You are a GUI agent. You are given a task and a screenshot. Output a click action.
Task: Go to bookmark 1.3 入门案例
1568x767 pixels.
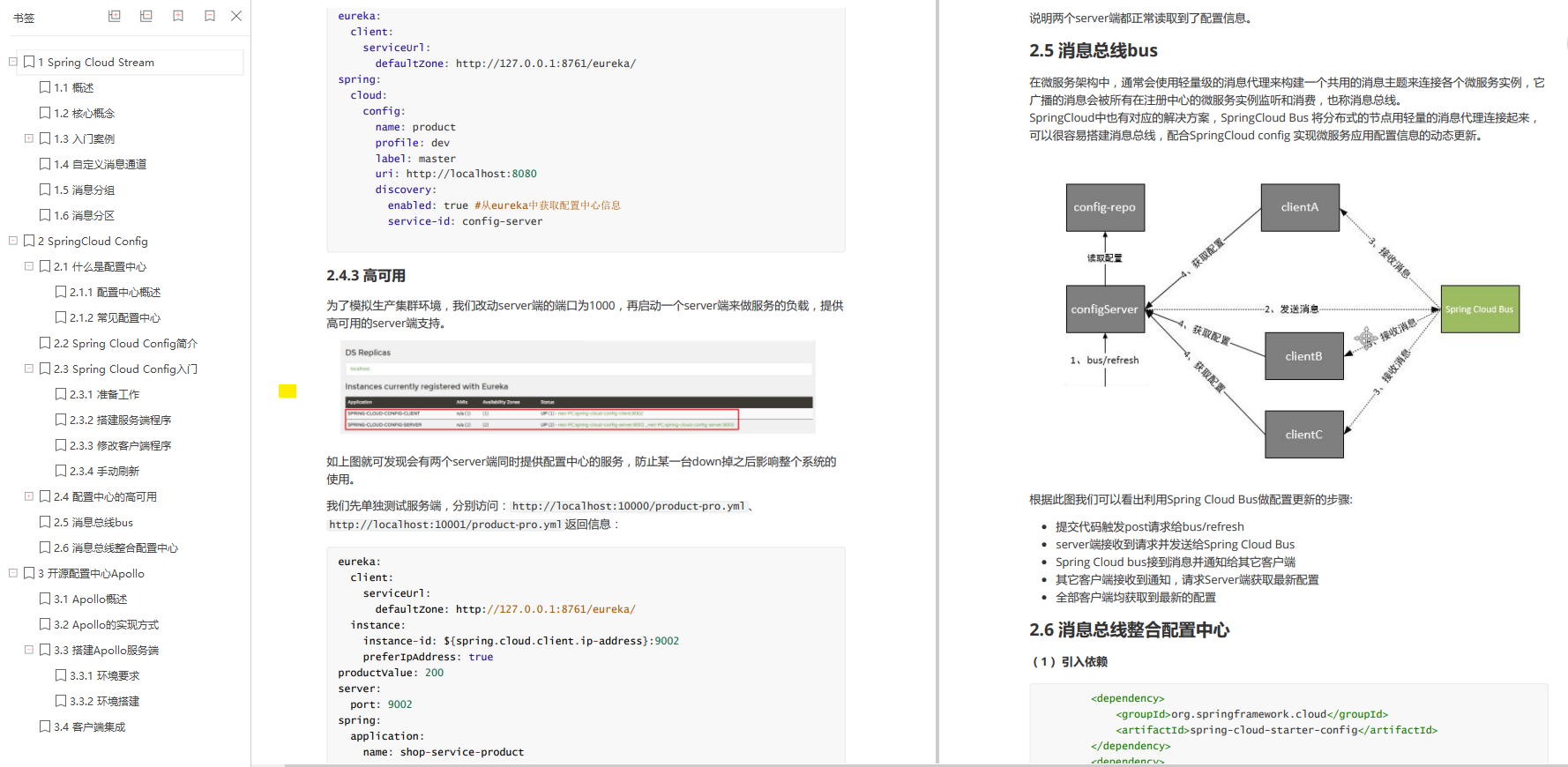[85, 138]
